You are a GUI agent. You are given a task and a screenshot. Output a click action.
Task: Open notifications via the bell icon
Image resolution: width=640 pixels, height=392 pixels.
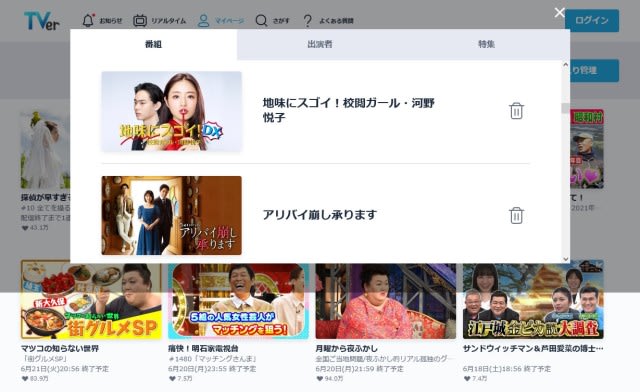click(x=88, y=20)
